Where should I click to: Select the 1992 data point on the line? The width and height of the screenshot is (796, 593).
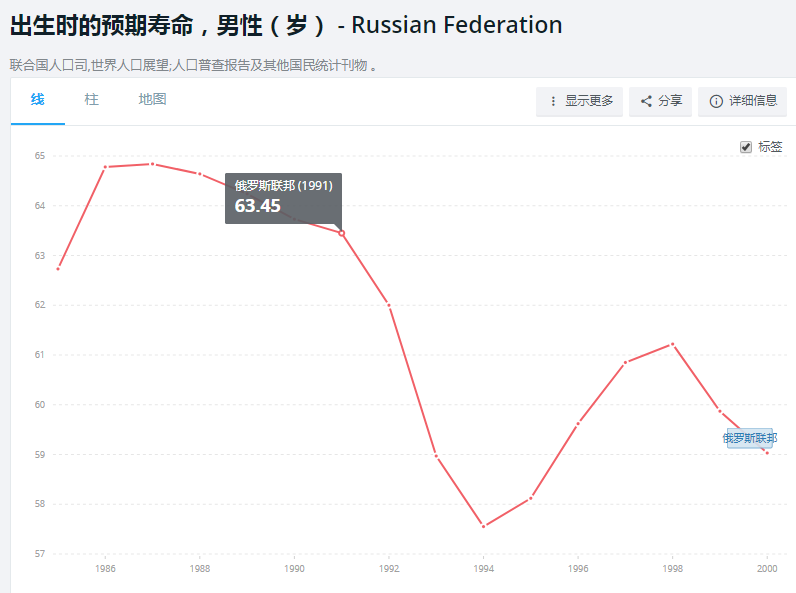pos(389,304)
